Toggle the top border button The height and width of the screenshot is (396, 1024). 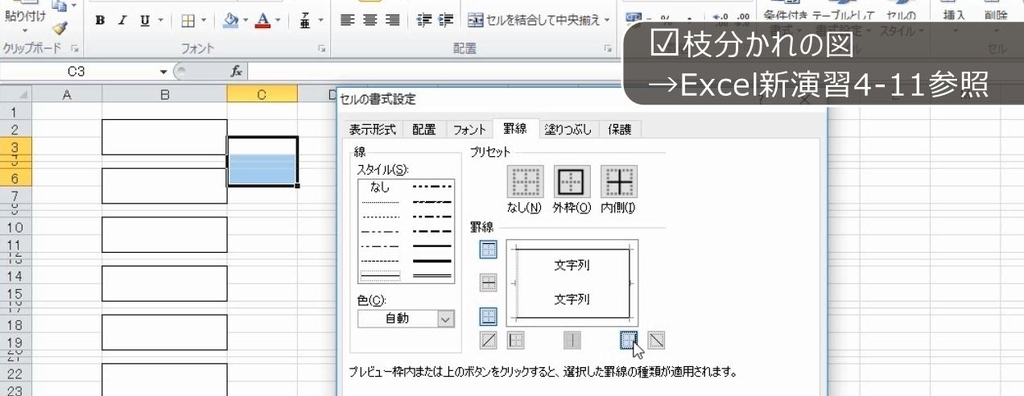[488, 249]
